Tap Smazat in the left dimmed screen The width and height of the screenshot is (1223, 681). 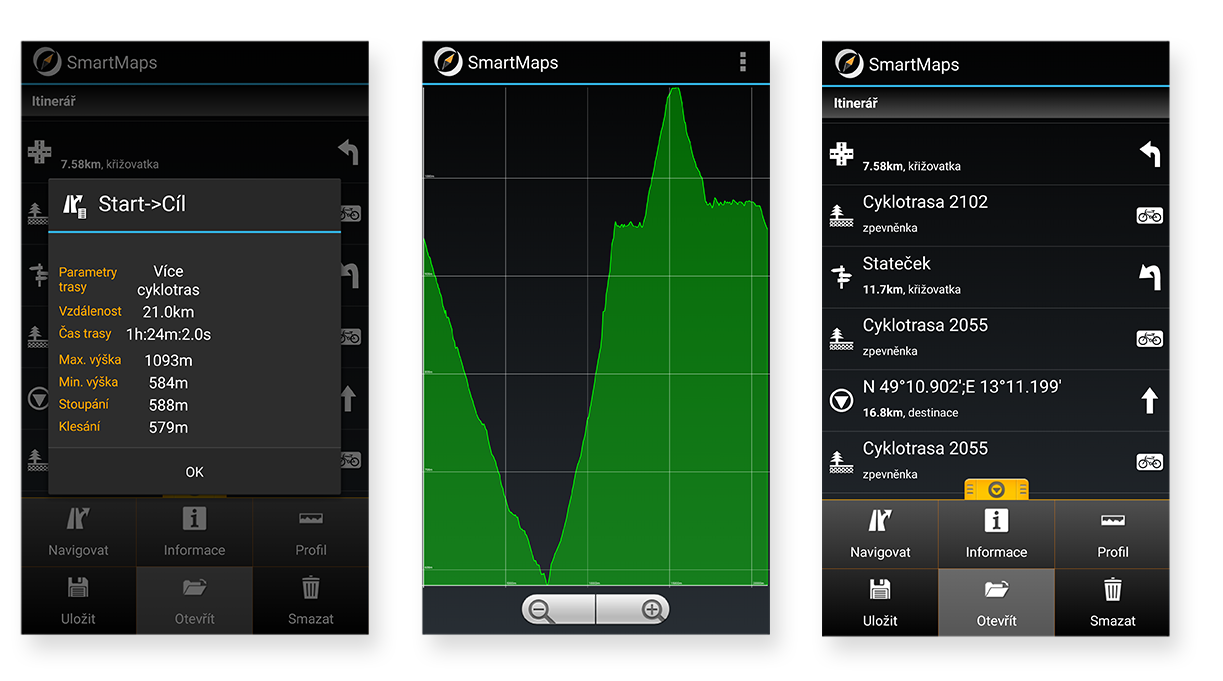[x=311, y=601]
